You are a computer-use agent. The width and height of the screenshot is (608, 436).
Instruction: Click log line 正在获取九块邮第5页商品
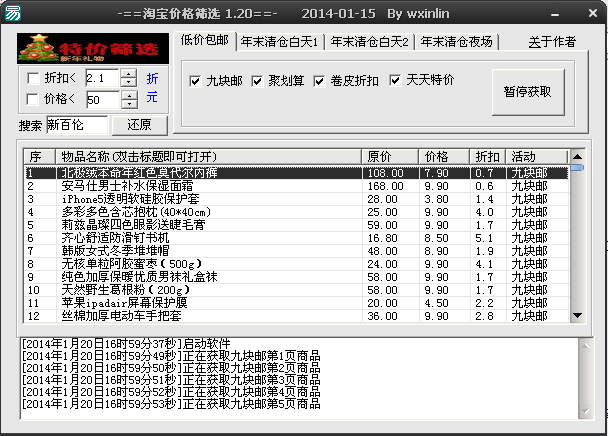point(171,404)
